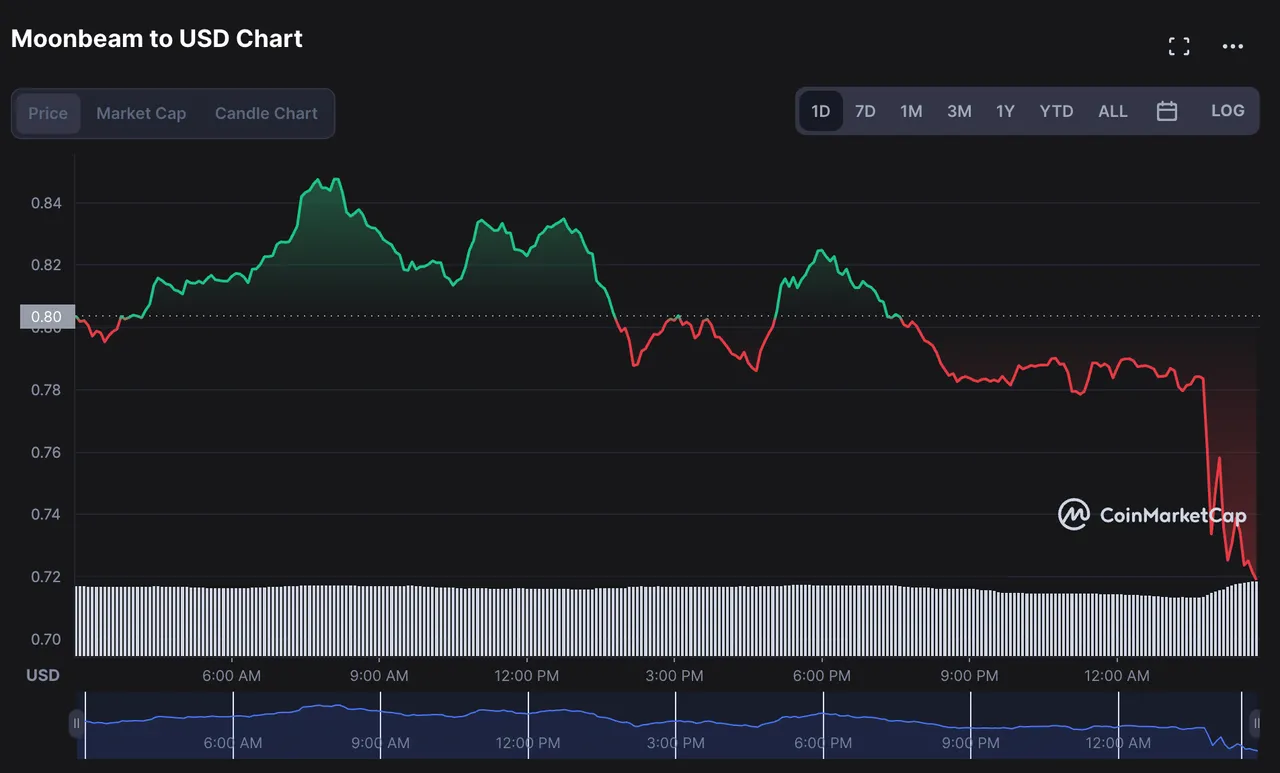The width and height of the screenshot is (1280, 773).
Task: Open the fullscreen chart view icon
Action: pyautogui.click(x=1179, y=46)
